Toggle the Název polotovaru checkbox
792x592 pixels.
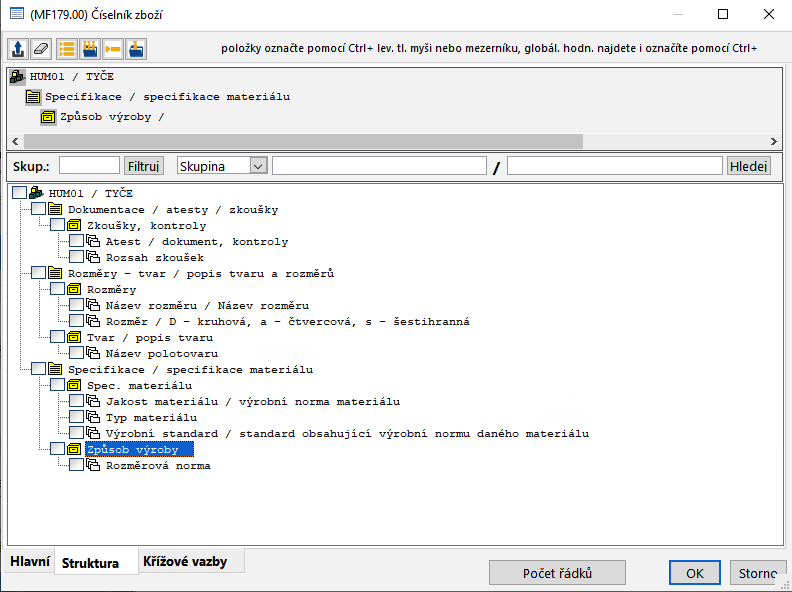76,353
